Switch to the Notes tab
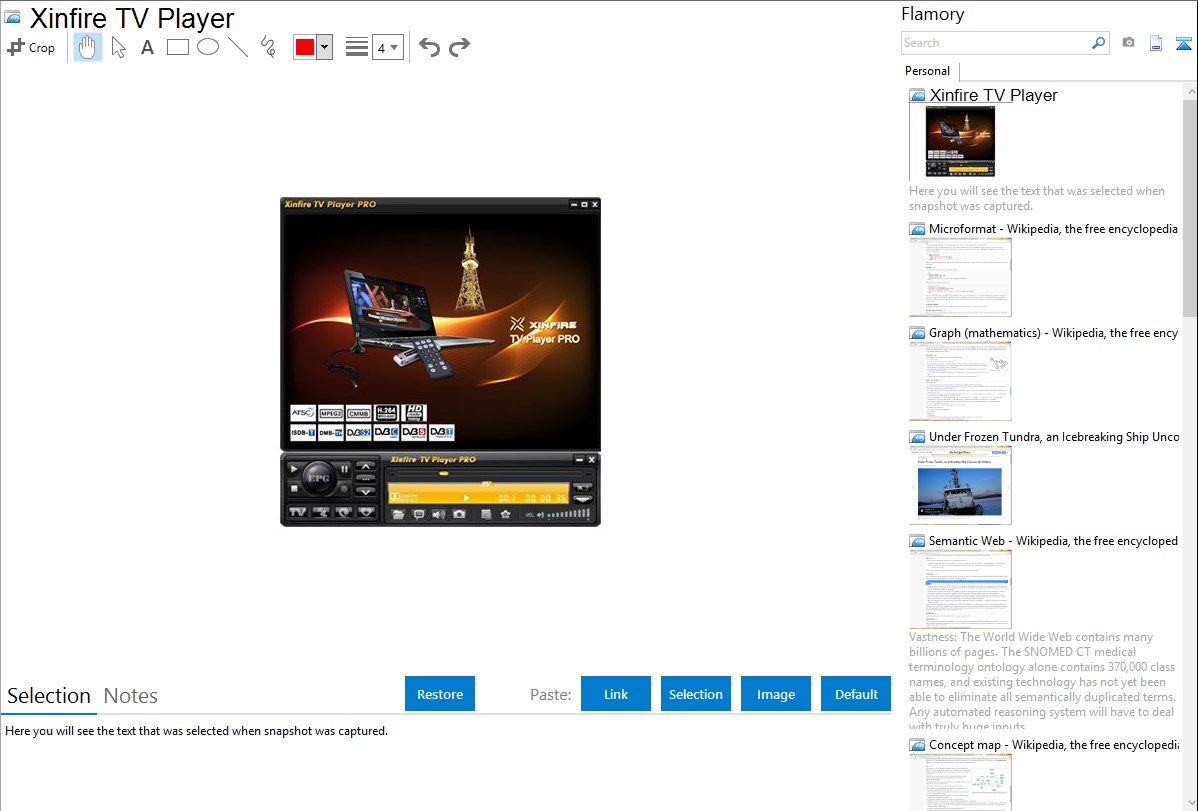Image resolution: width=1198 pixels, height=811 pixels. (x=131, y=696)
